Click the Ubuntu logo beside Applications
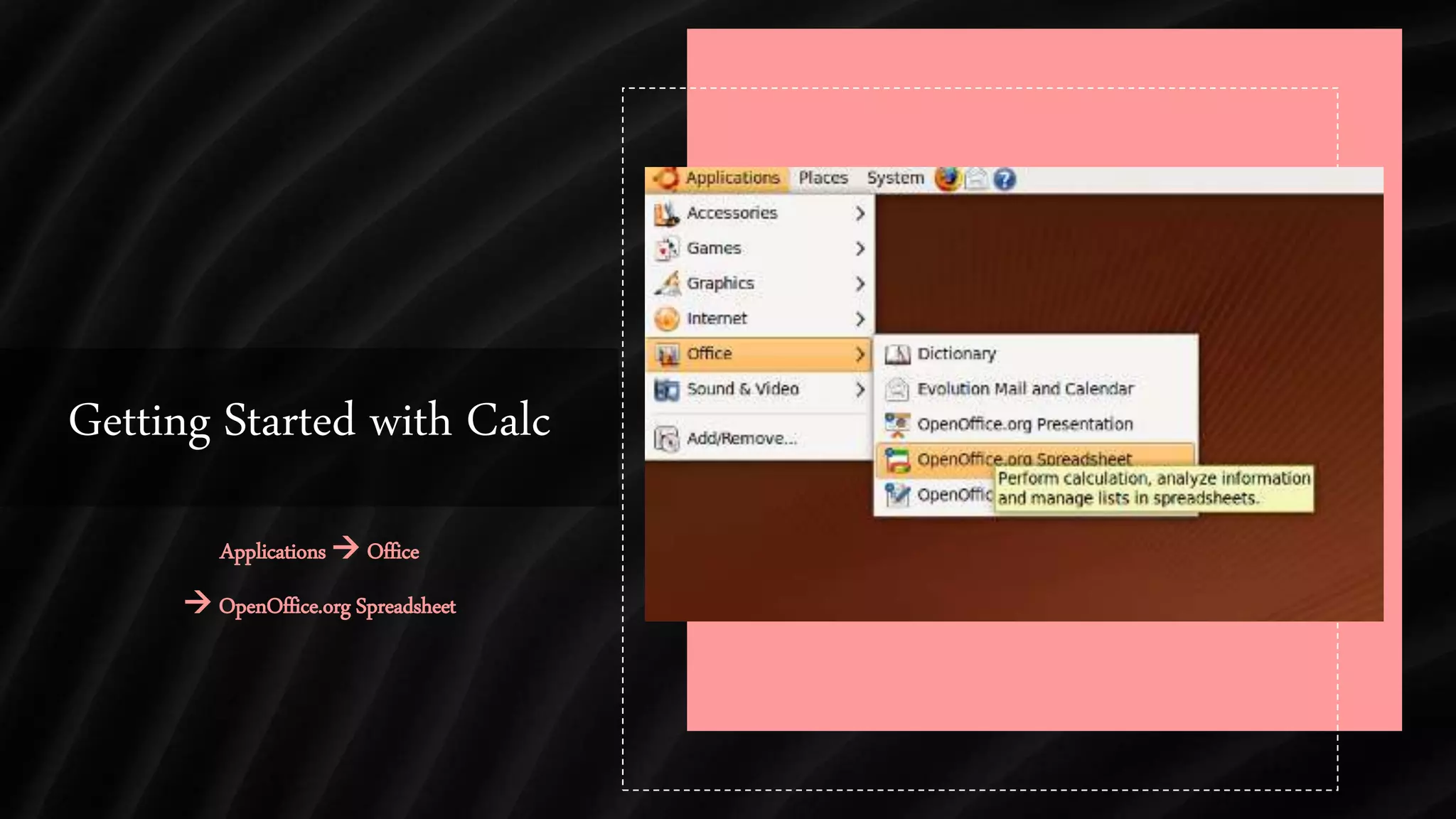Screen dimensions: 1456x819 [x=666, y=178]
